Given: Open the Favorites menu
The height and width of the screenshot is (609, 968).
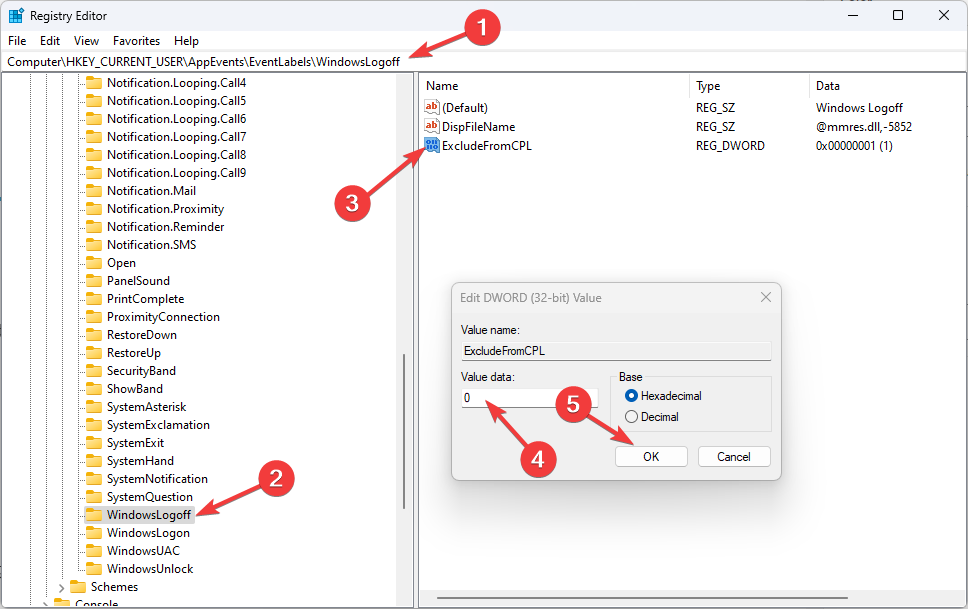Looking at the screenshot, I should [x=136, y=41].
